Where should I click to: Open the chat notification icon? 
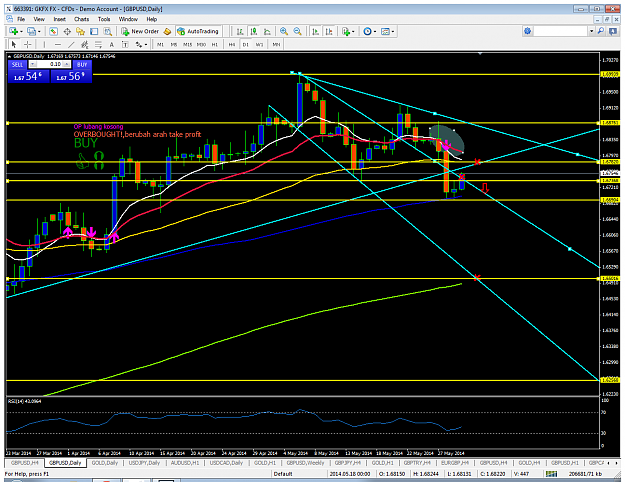[x=613, y=31]
